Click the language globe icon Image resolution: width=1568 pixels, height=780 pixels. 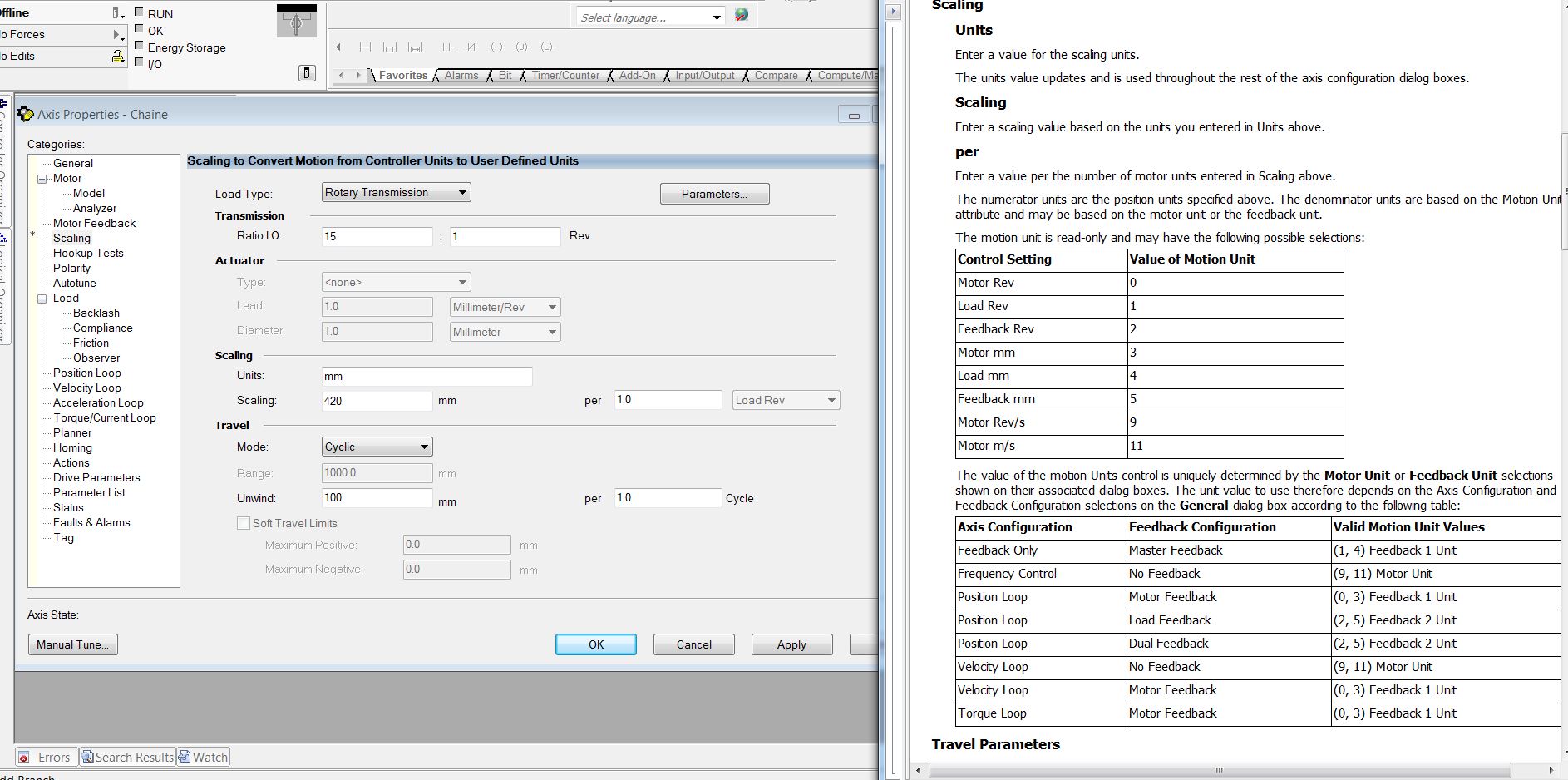pos(742,16)
